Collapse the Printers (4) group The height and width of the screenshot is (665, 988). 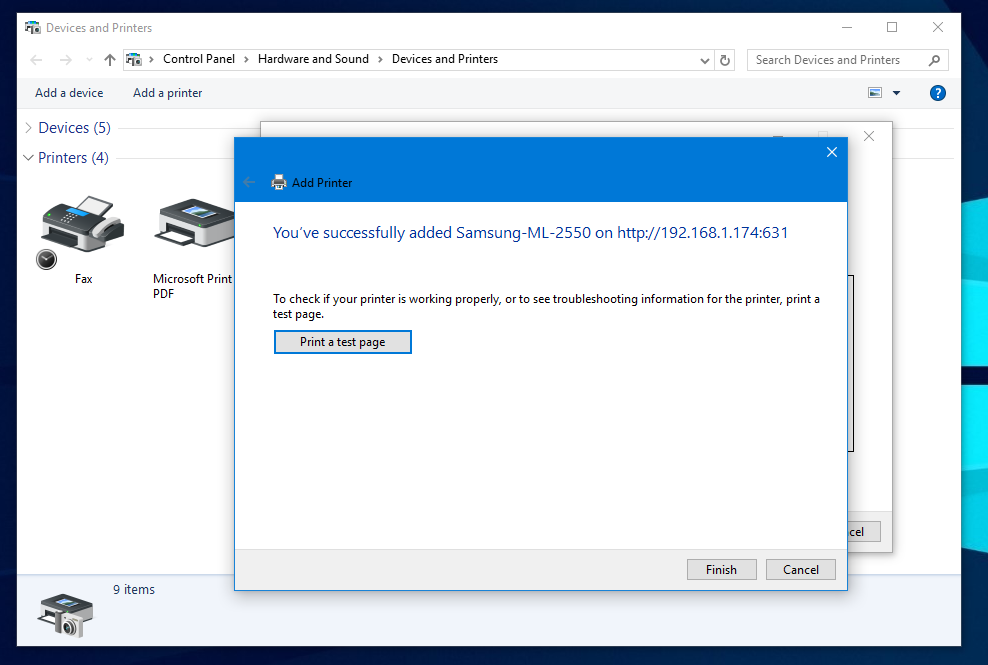pos(28,158)
